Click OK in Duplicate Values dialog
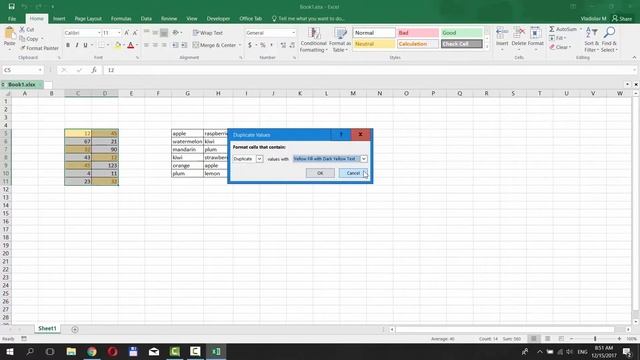The image size is (640, 360). [x=320, y=173]
